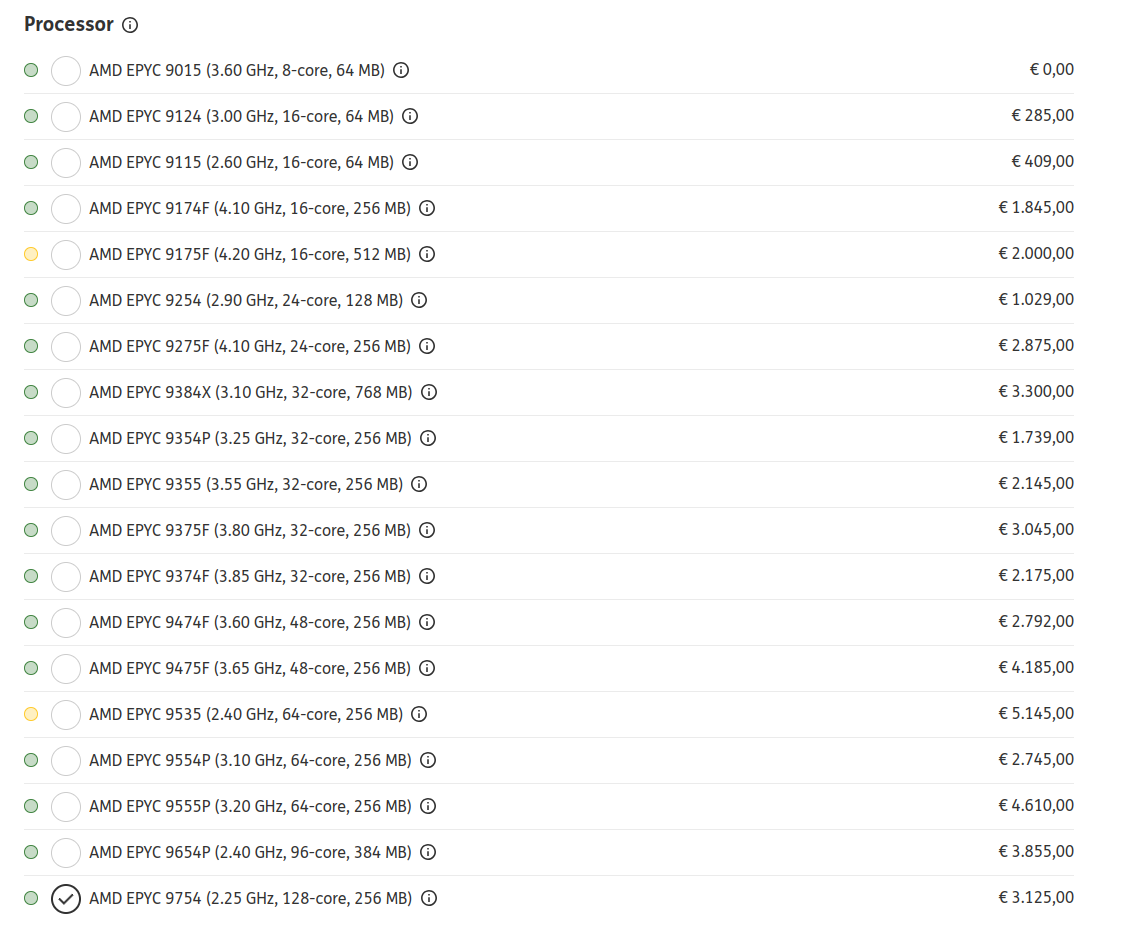Viewport: 1126px width, 934px height.
Task: Show info for AMD EPYC 9474F
Action: pyautogui.click(x=427, y=622)
